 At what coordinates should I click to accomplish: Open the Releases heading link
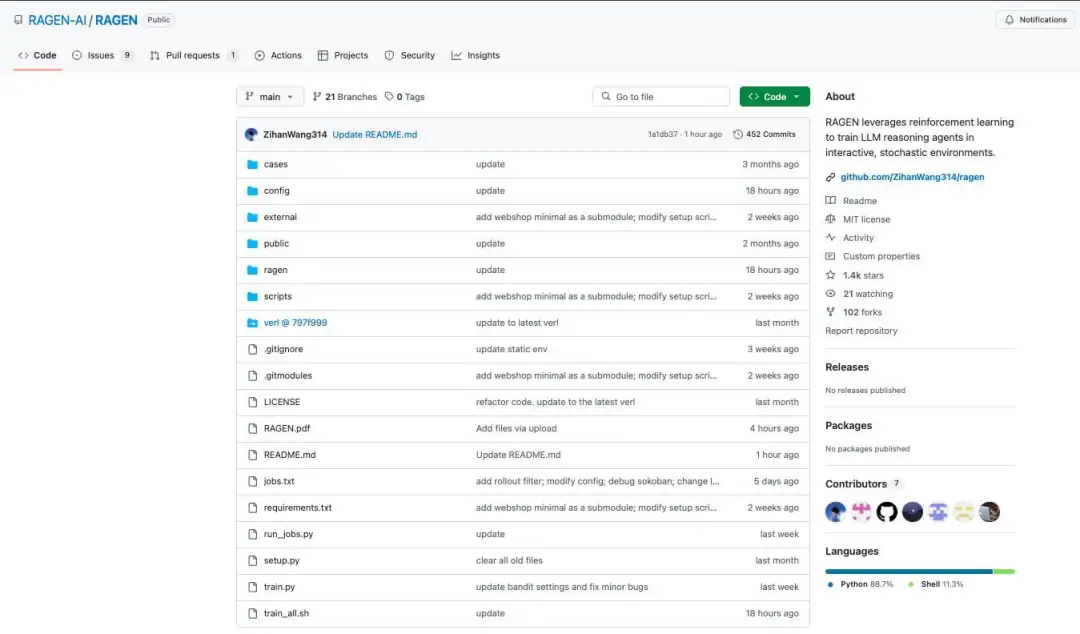tap(847, 367)
